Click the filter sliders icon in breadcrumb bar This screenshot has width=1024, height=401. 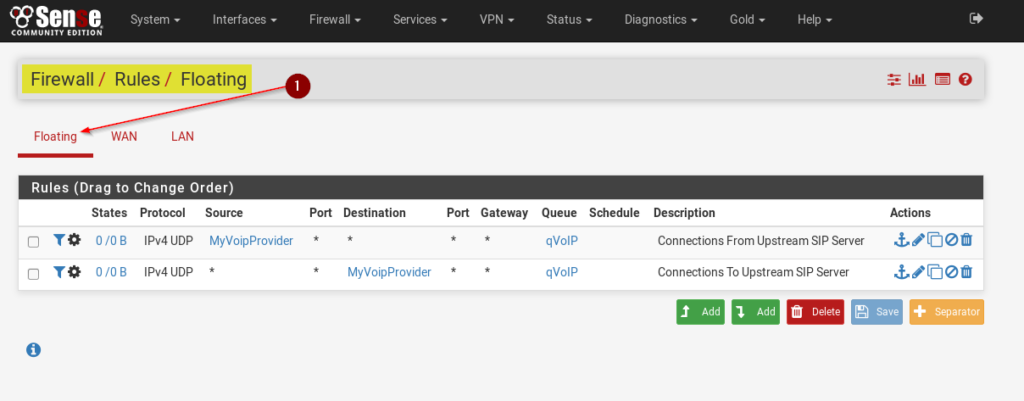(895, 80)
